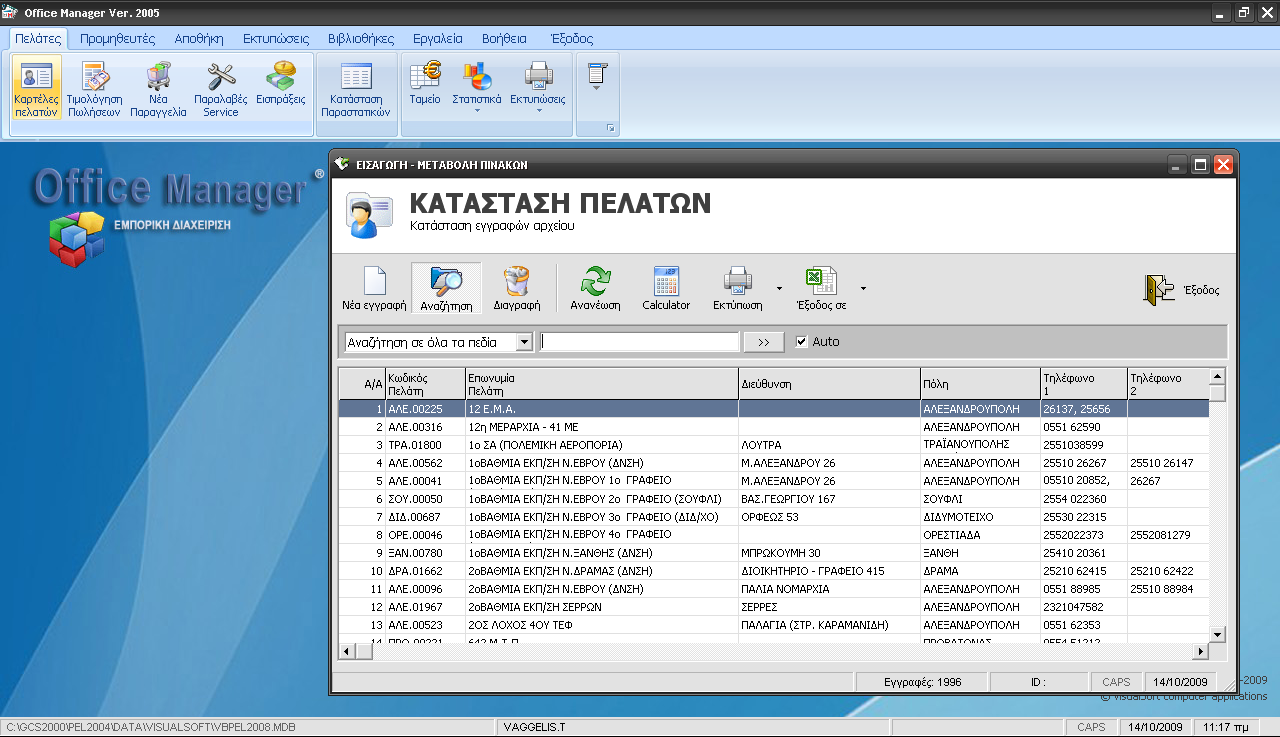Click cell ΔΙΟΙΚΗΤΗΡΙΟ - ΓΡΑΦΕΙΟ 415

pos(829,571)
